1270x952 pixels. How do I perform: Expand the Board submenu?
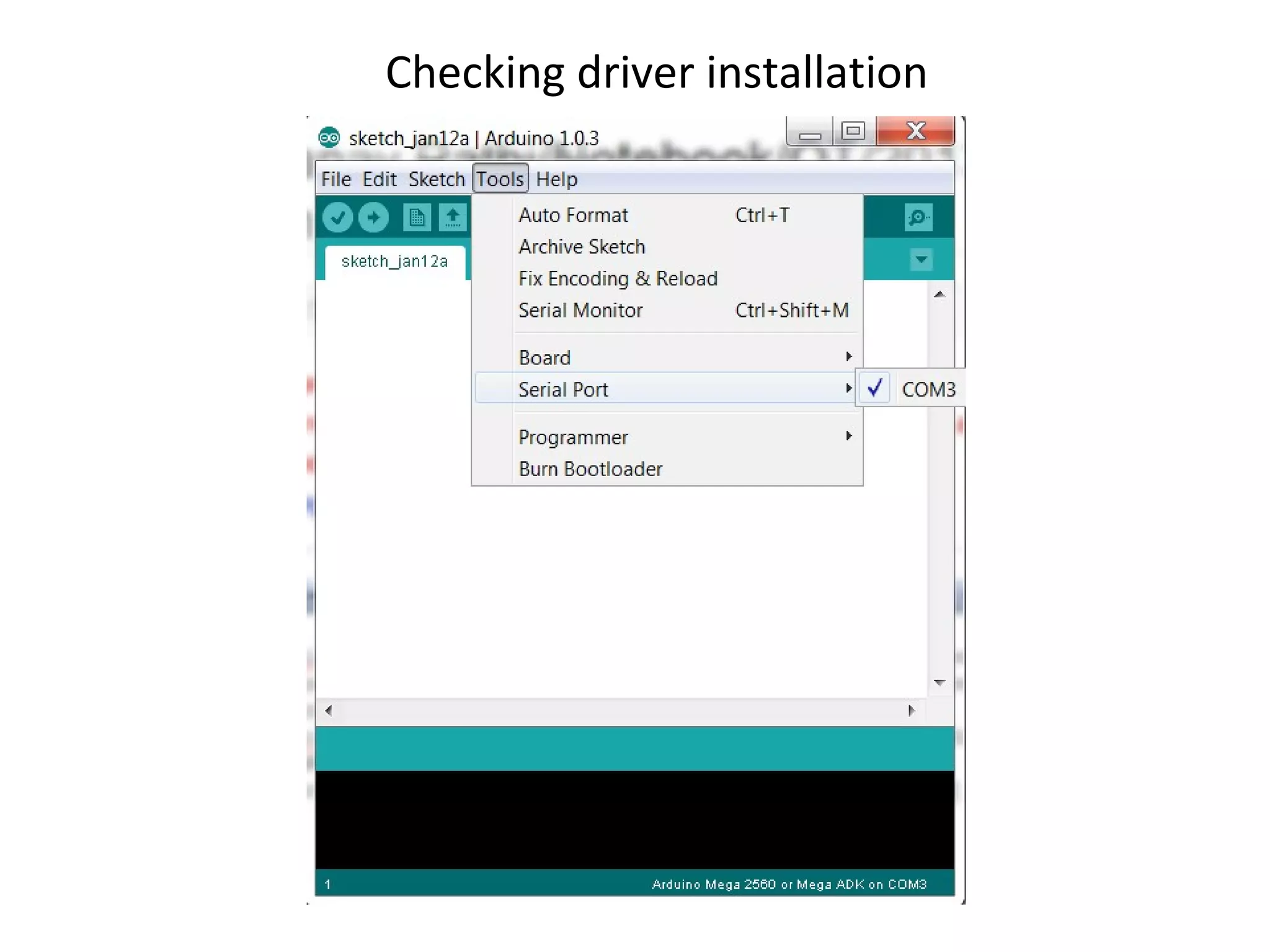[668, 358]
